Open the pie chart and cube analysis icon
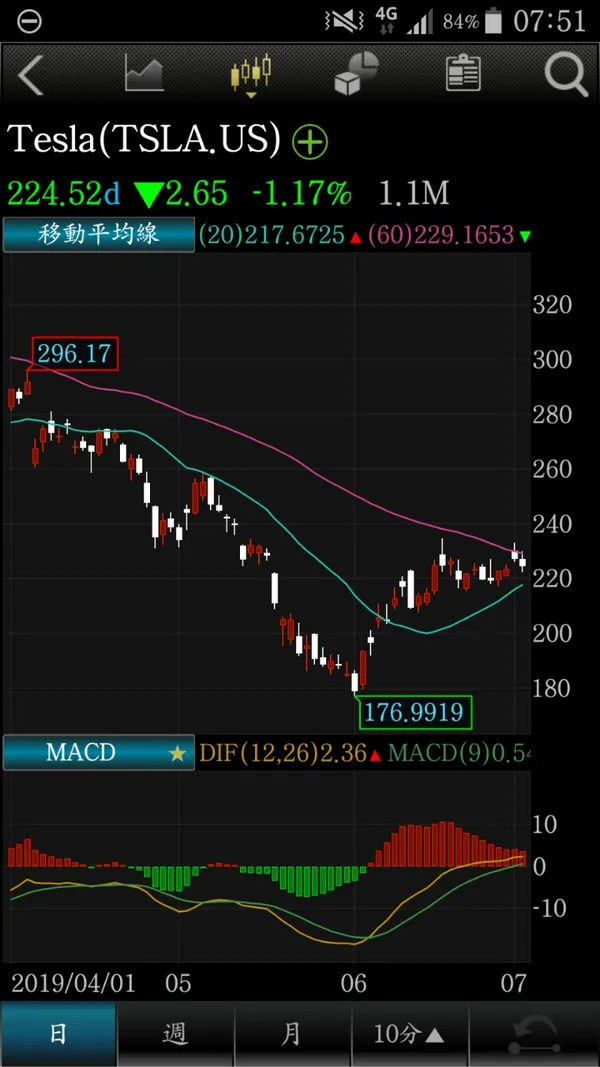600x1067 pixels. 356,73
